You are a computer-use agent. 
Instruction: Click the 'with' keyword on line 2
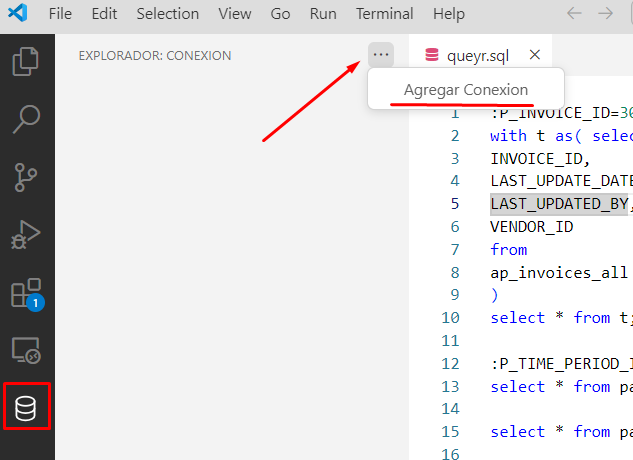click(x=509, y=135)
